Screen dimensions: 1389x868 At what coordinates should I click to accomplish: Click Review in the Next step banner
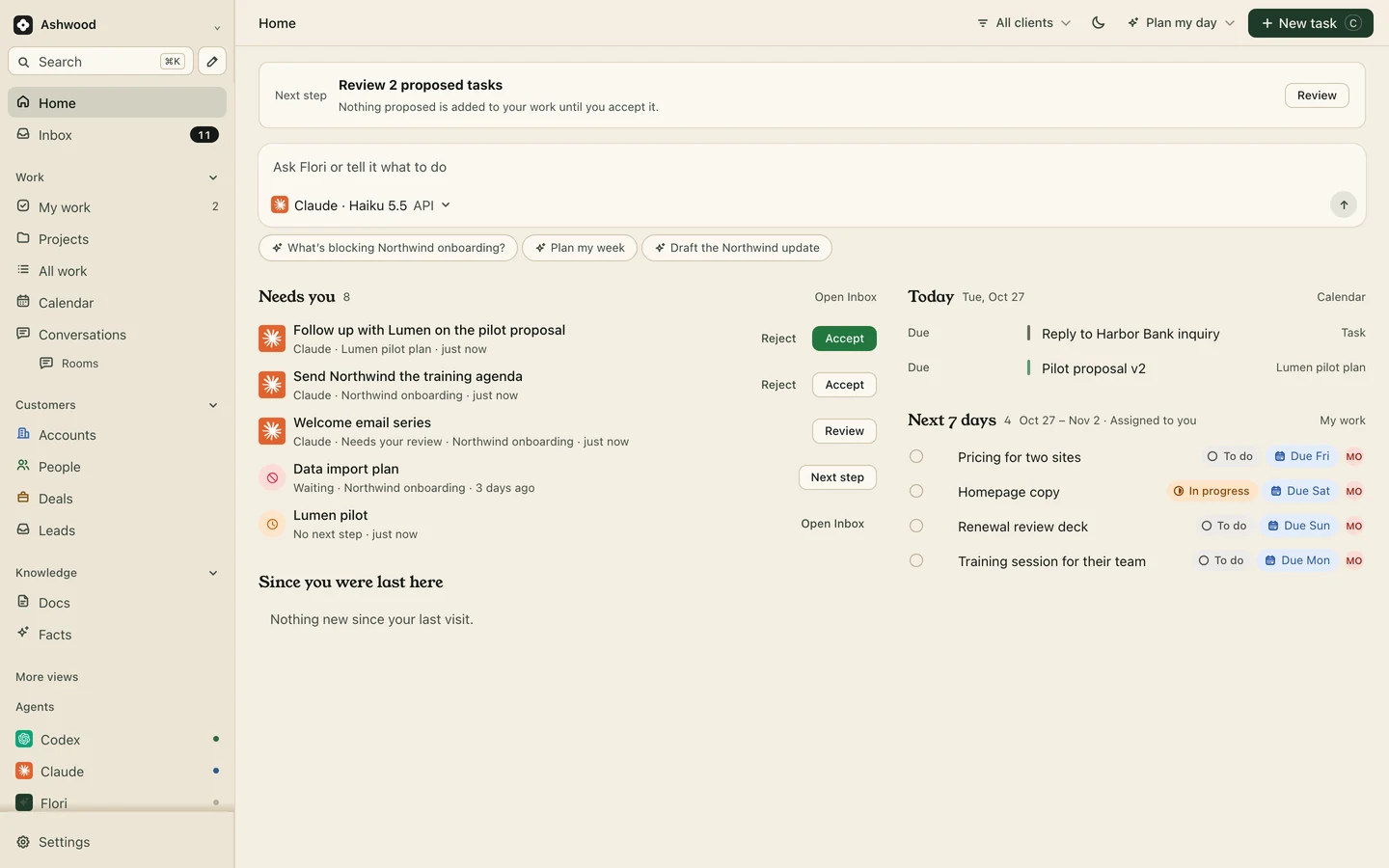[1317, 95]
